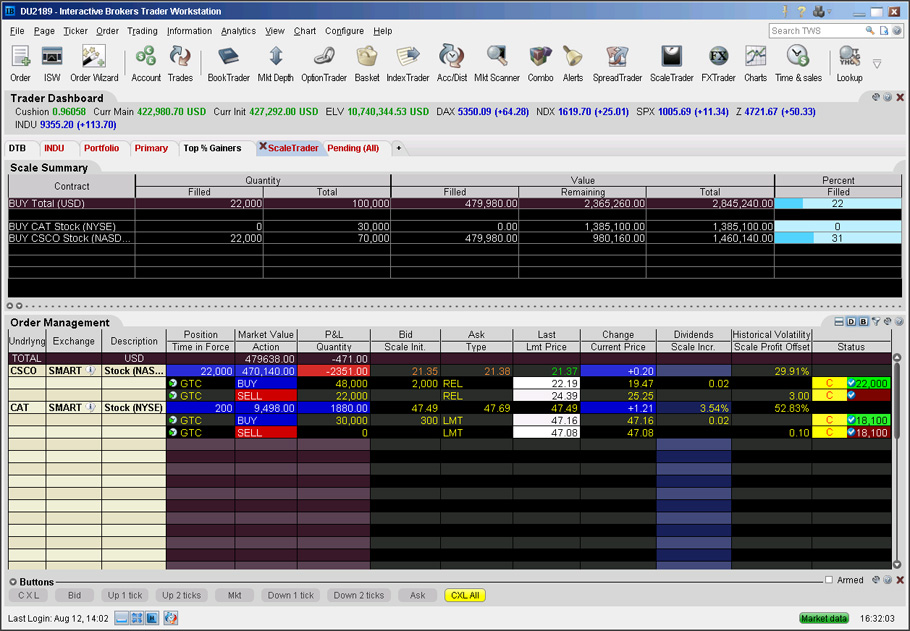Switch to the Portfolio tab
The image size is (910, 631).
point(102,148)
